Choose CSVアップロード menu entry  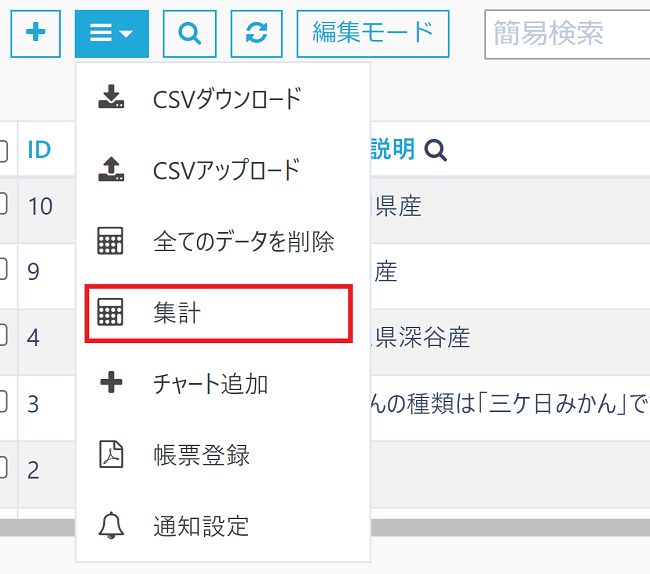coord(226,170)
